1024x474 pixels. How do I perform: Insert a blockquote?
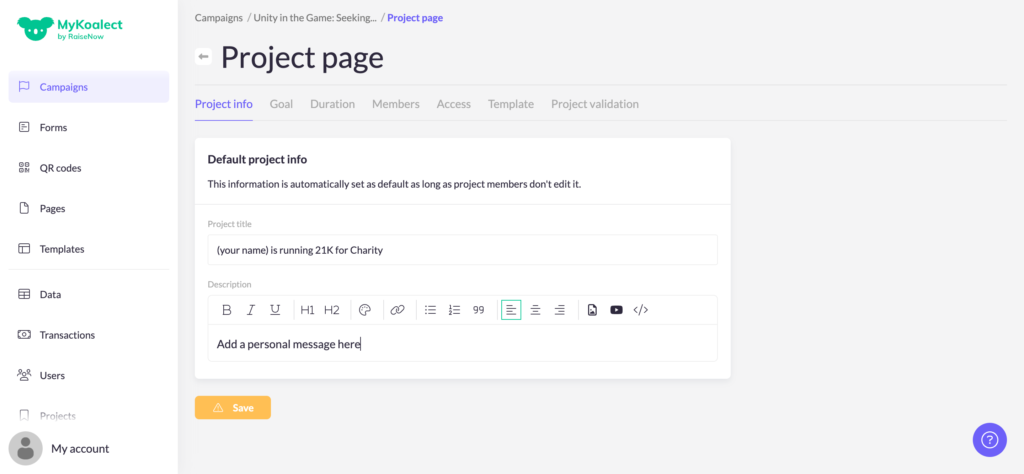[x=478, y=310]
